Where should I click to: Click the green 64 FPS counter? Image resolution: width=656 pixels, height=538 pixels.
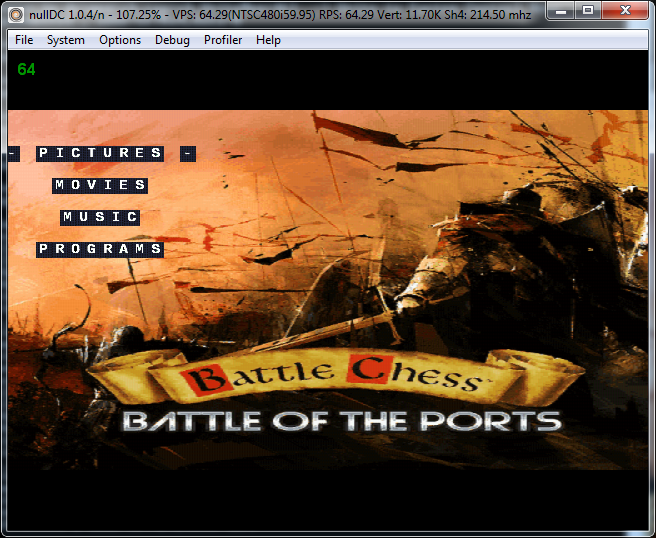tap(26, 69)
